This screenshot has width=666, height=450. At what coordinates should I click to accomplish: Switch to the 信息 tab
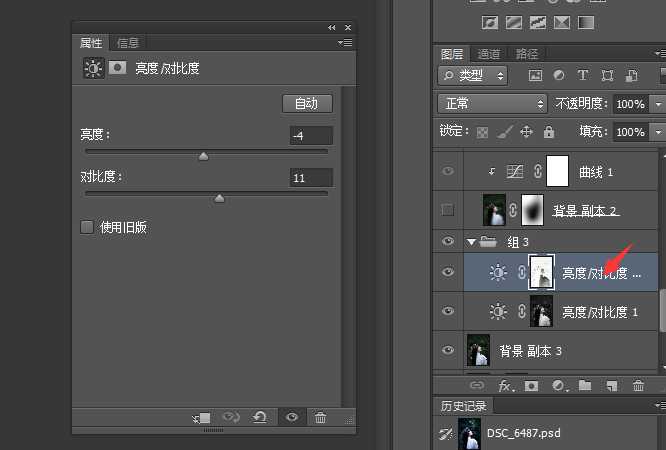[x=128, y=42]
